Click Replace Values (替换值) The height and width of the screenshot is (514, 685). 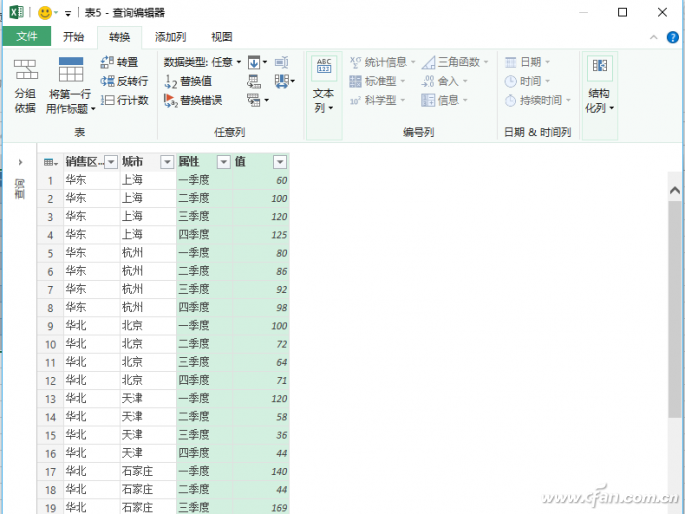point(188,81)
